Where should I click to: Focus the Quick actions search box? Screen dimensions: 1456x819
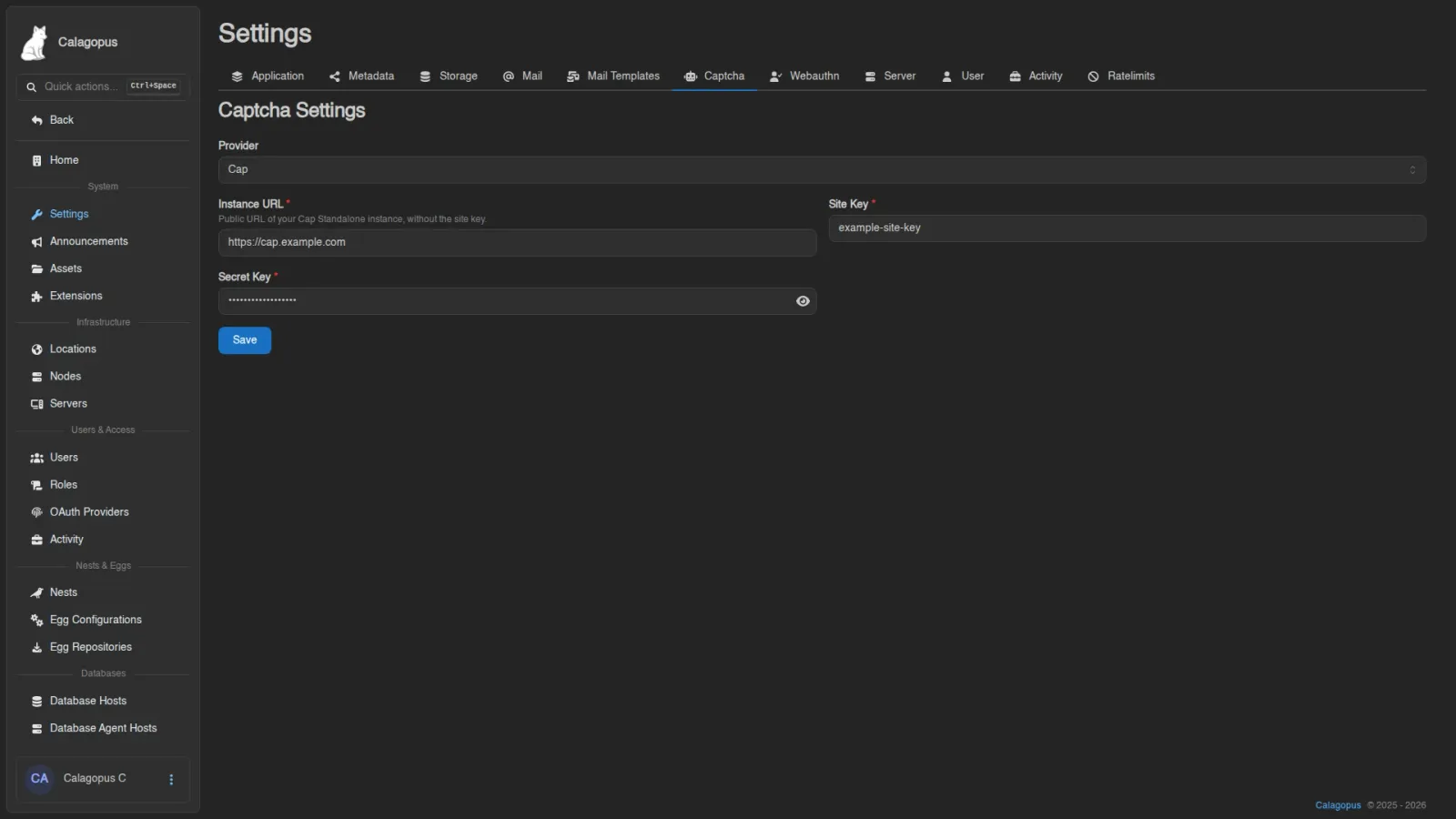(102, 86)
